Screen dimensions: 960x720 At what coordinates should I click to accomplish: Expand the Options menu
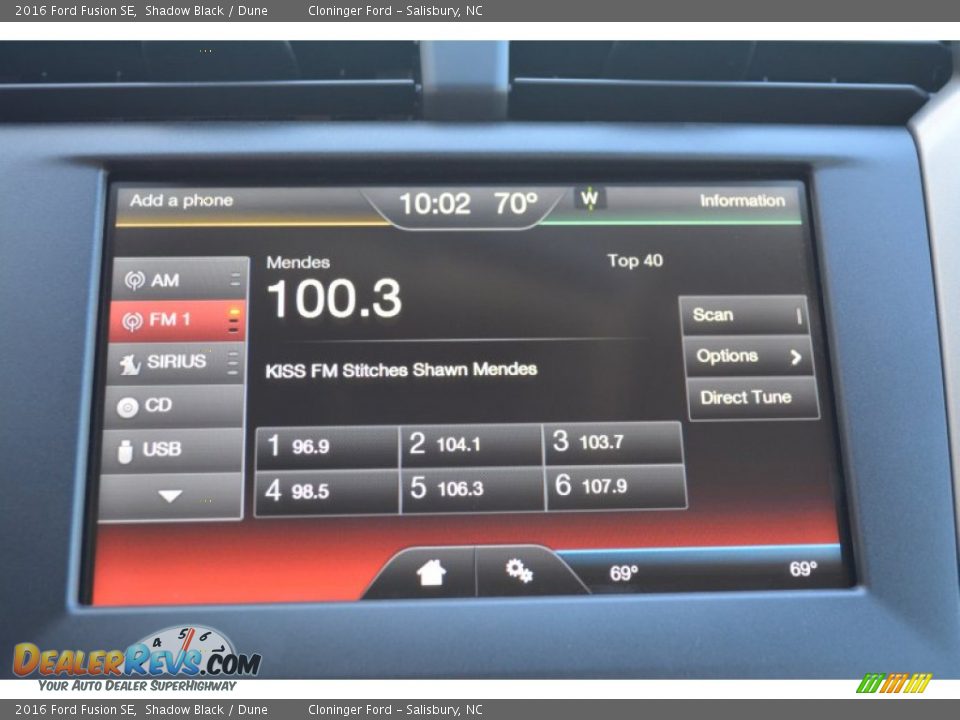tap(748, 356)
